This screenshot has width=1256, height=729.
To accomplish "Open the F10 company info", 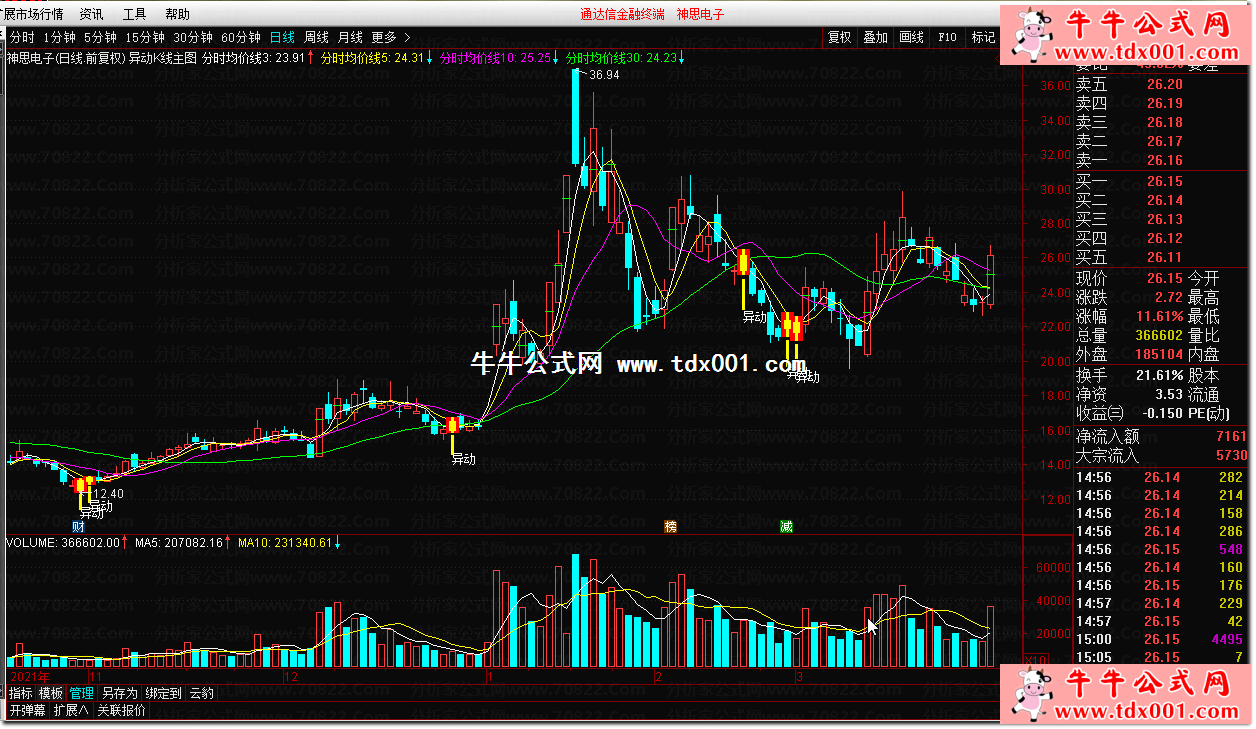I will pos(946,37).
